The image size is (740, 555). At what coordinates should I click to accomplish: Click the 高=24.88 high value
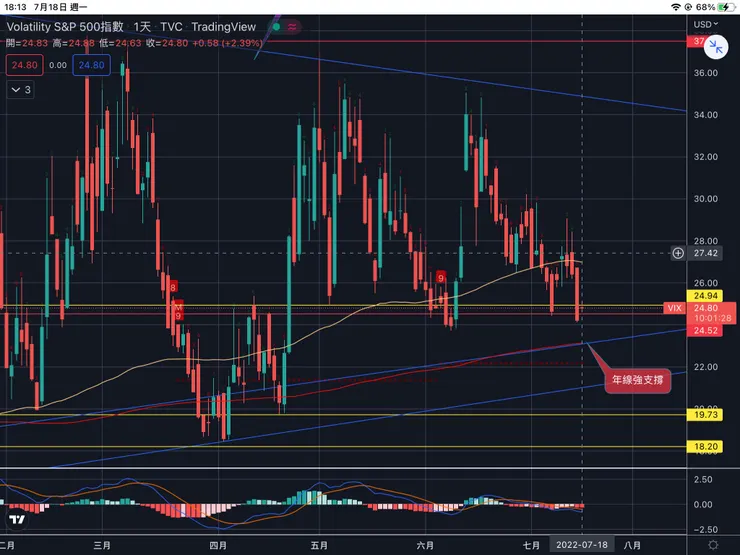pos(73,43)
